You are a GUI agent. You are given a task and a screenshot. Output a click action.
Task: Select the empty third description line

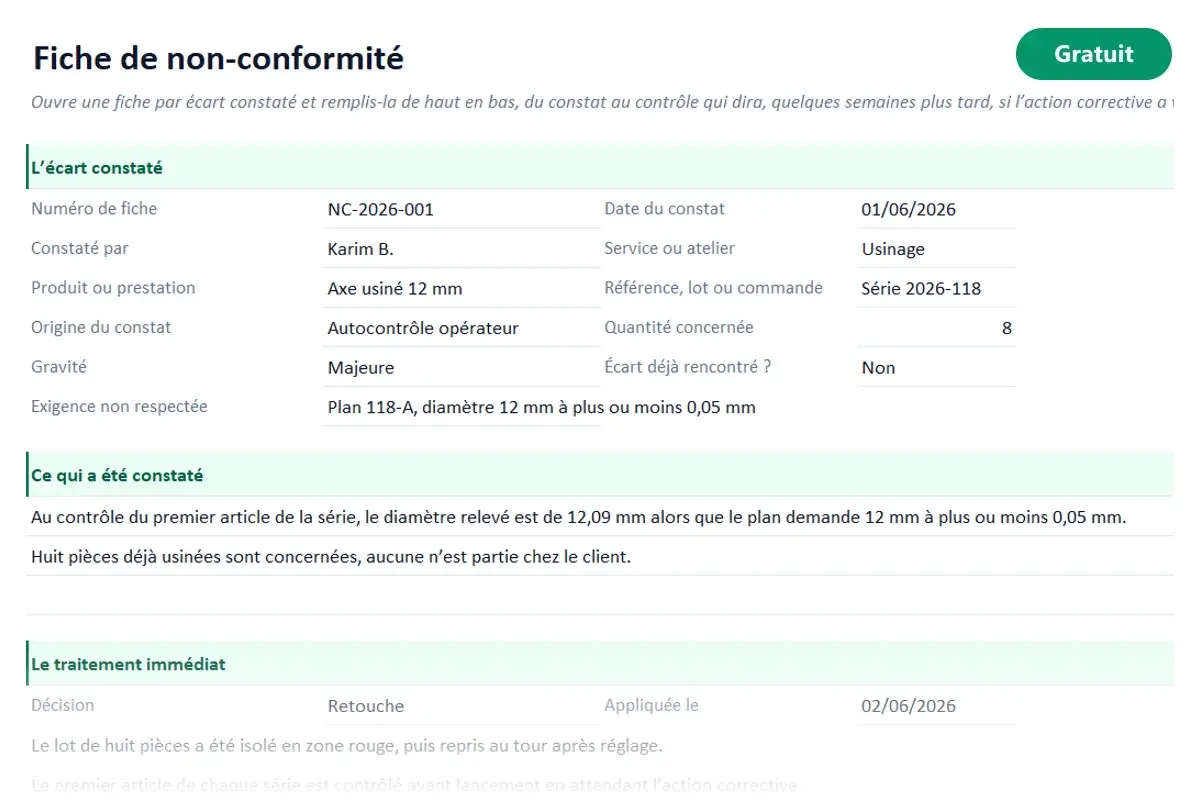click(600, 595)
